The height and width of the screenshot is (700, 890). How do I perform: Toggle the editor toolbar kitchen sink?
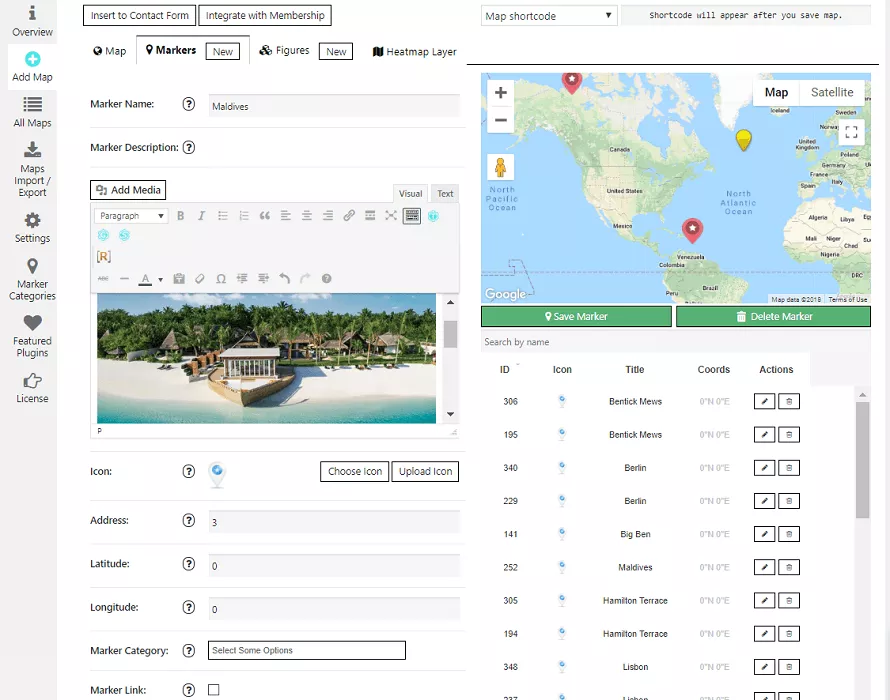412,216
